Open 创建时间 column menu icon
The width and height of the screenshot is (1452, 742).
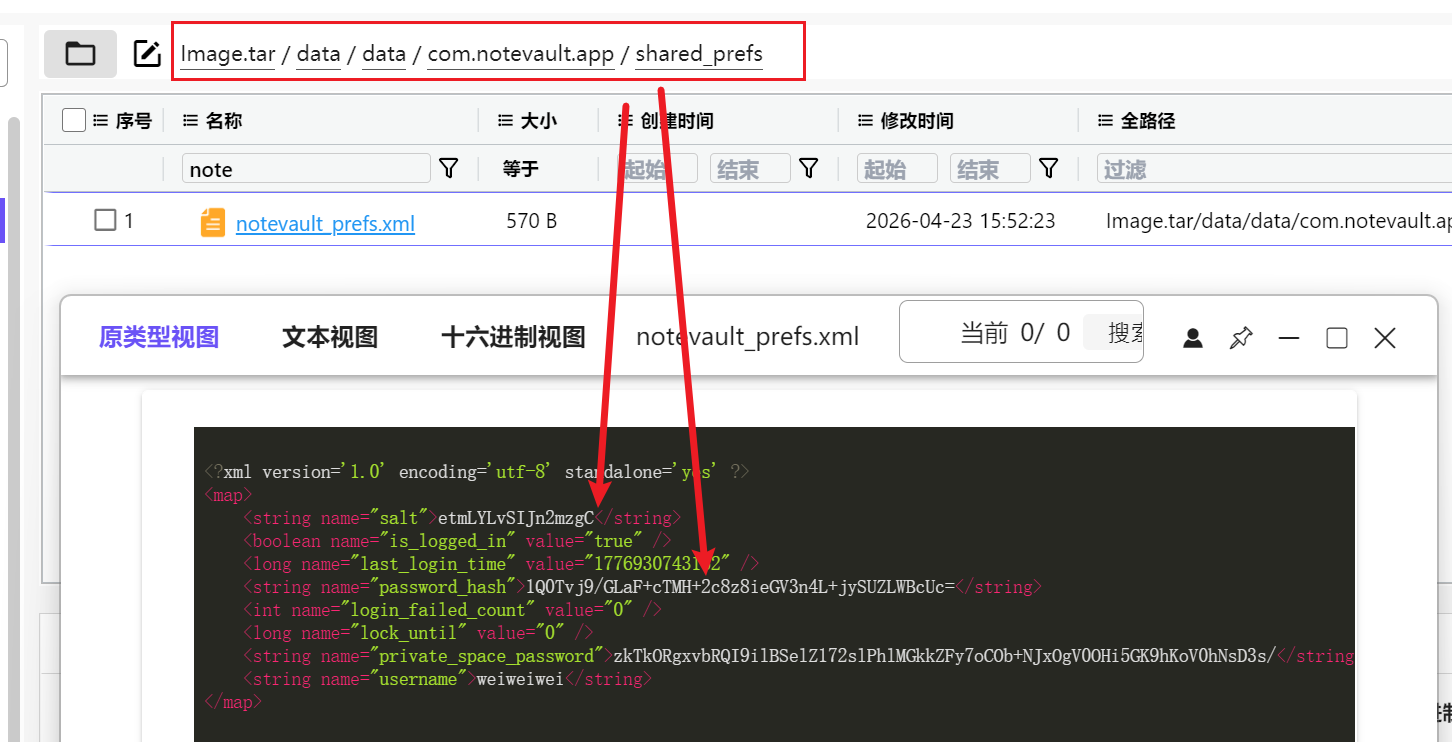(626, 121)
